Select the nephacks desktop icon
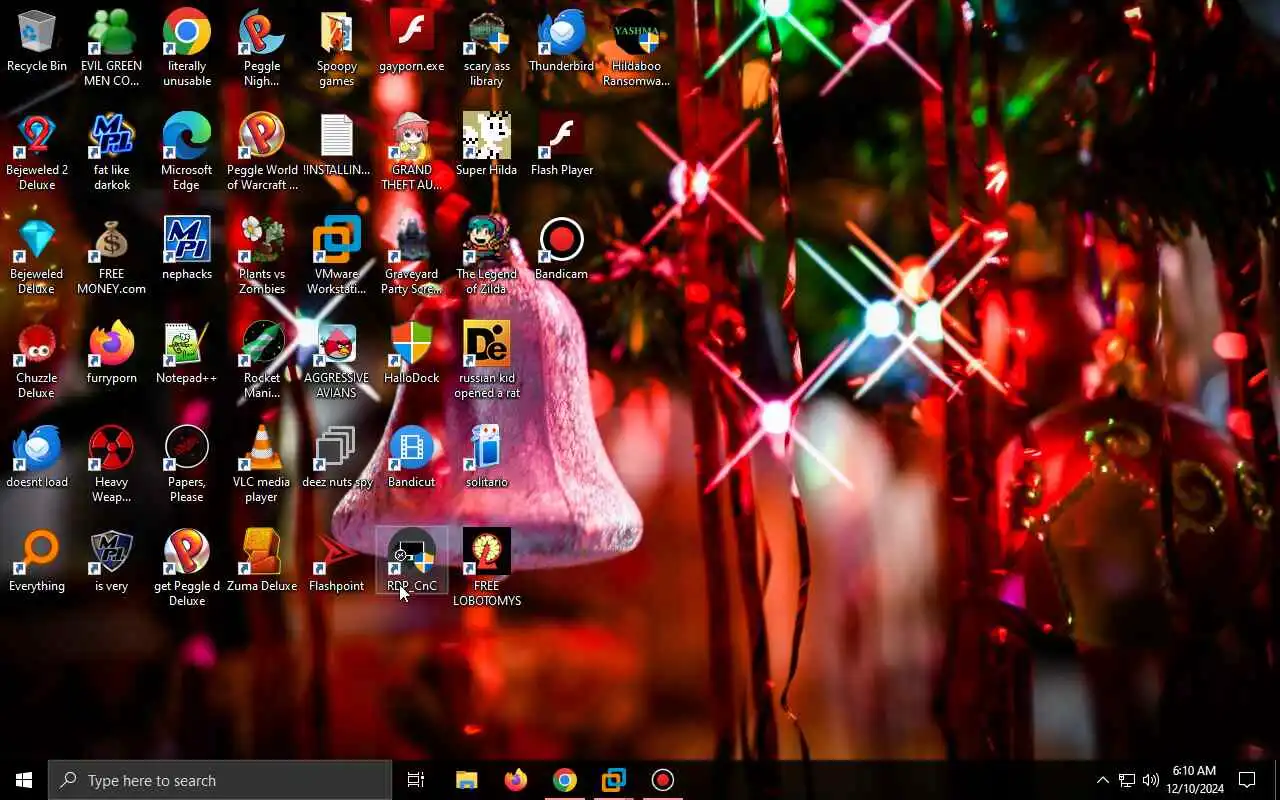 point(187,250)
